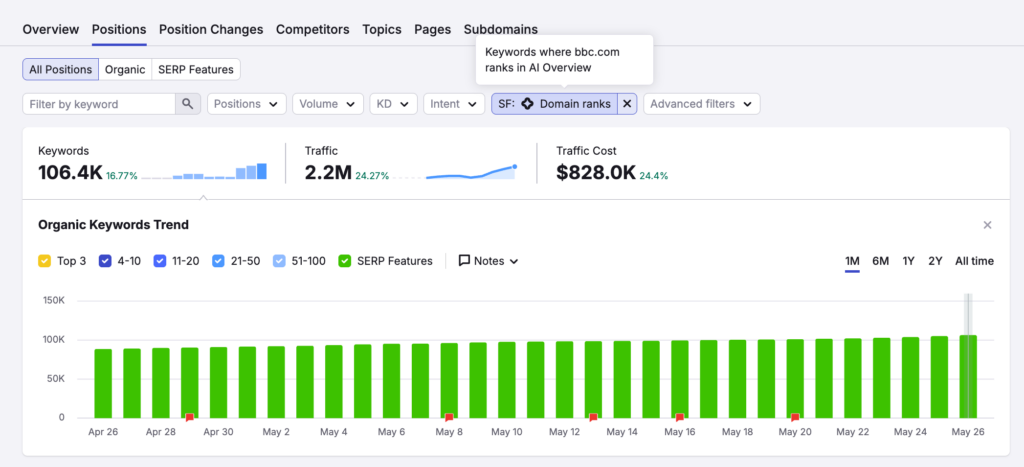The image size is (1024, 467).
Task: Close the Organic Keywords Trend panel
Action: (x=987, y=225)
